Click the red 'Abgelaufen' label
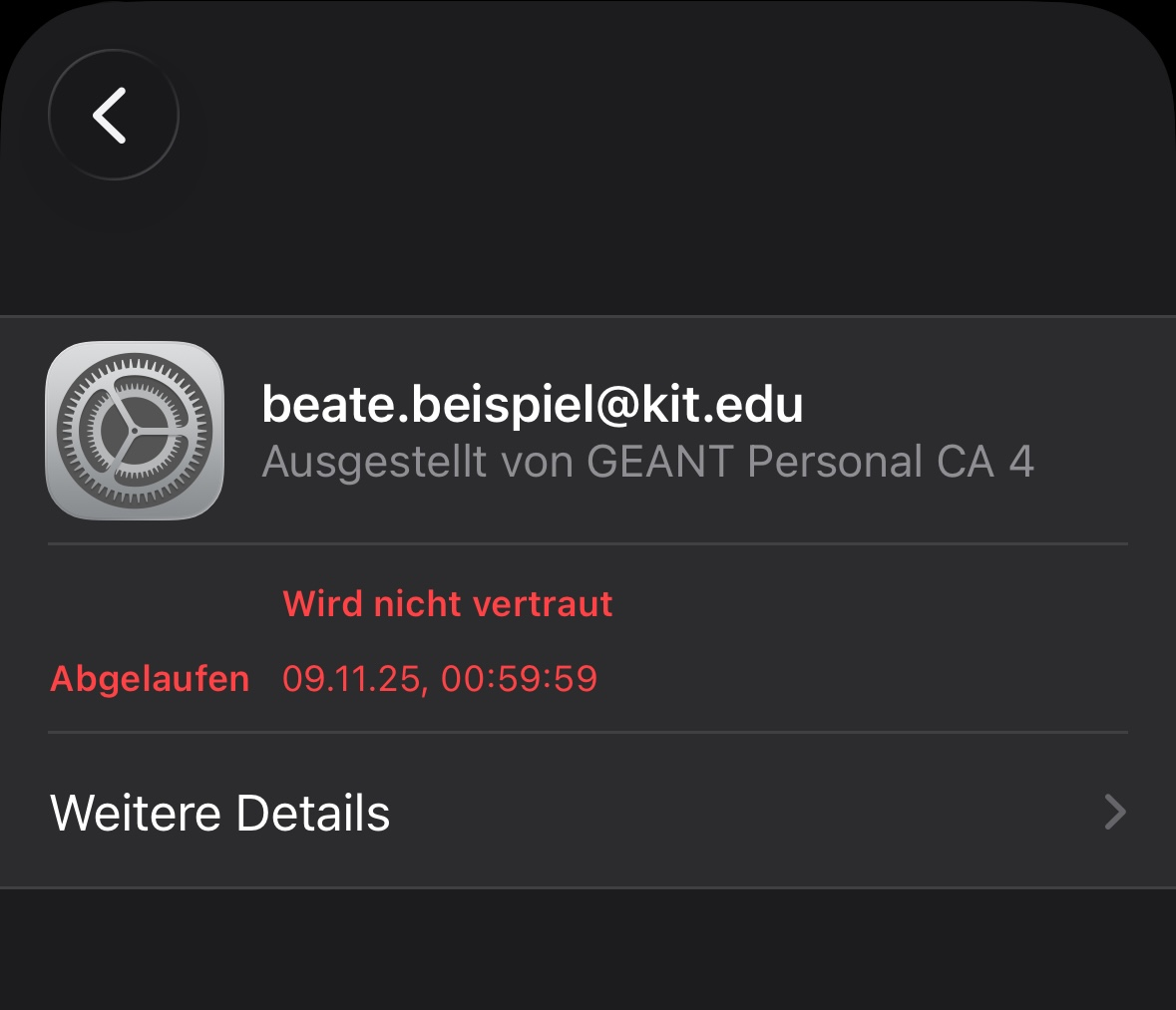This screenshot has width=1176, height=1010. (x=150, y=679)
